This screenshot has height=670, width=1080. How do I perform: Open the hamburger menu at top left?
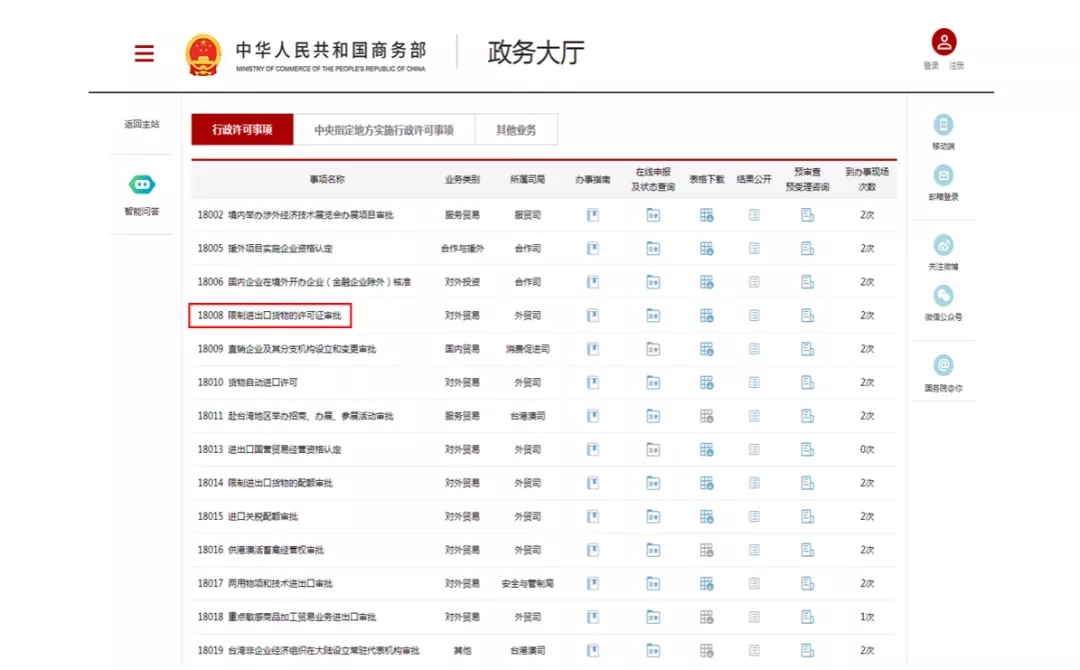[143, 53]
